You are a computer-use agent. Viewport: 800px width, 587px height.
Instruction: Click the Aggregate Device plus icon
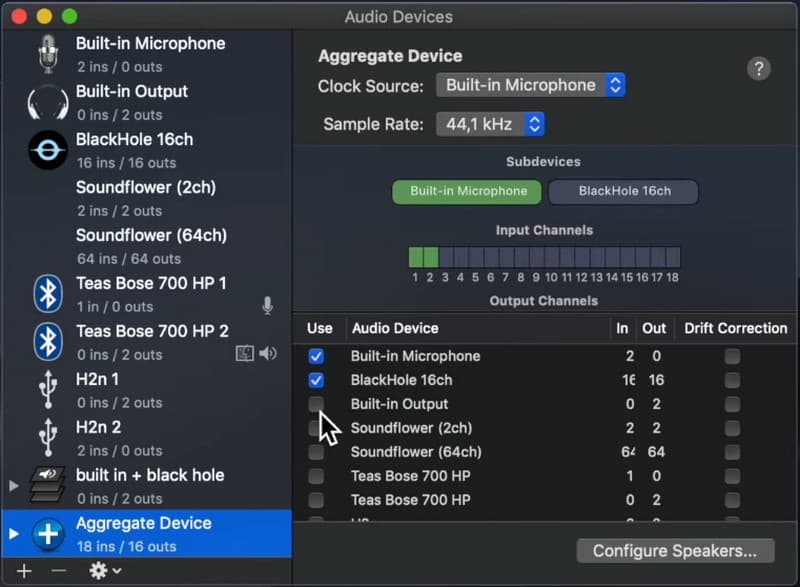point(48,534)
